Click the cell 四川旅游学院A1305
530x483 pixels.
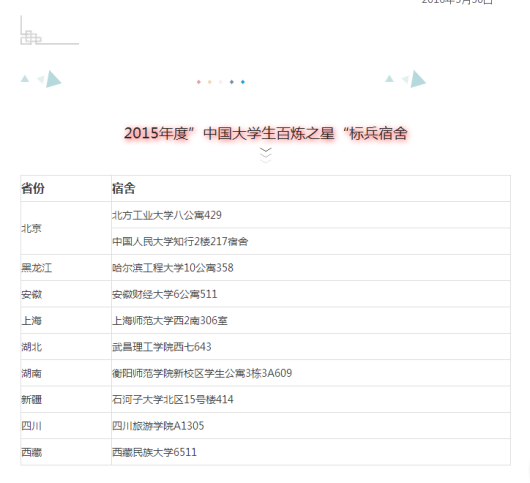click(311, 426)
